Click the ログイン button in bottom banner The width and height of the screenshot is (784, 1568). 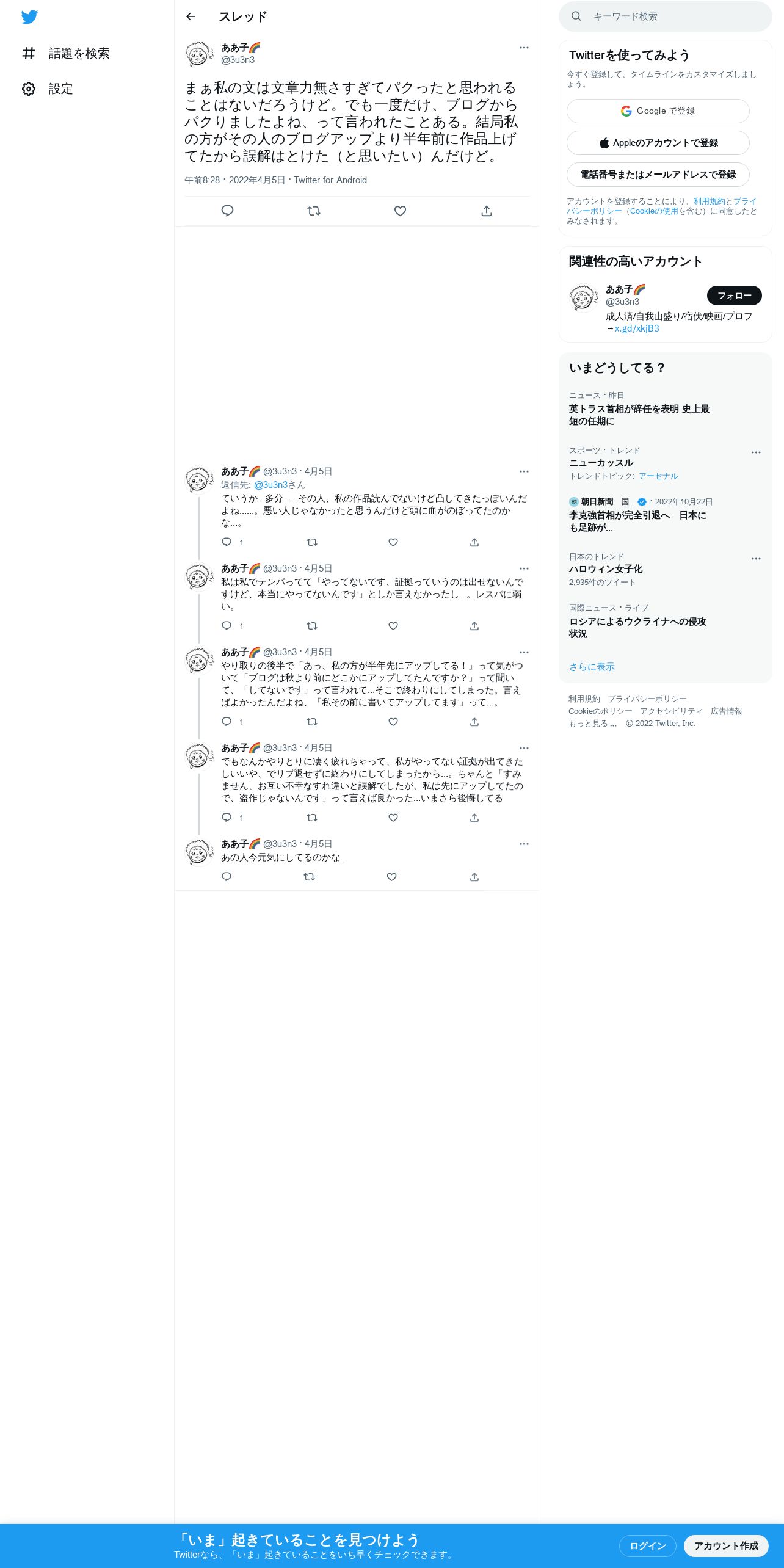(648, 1545)
